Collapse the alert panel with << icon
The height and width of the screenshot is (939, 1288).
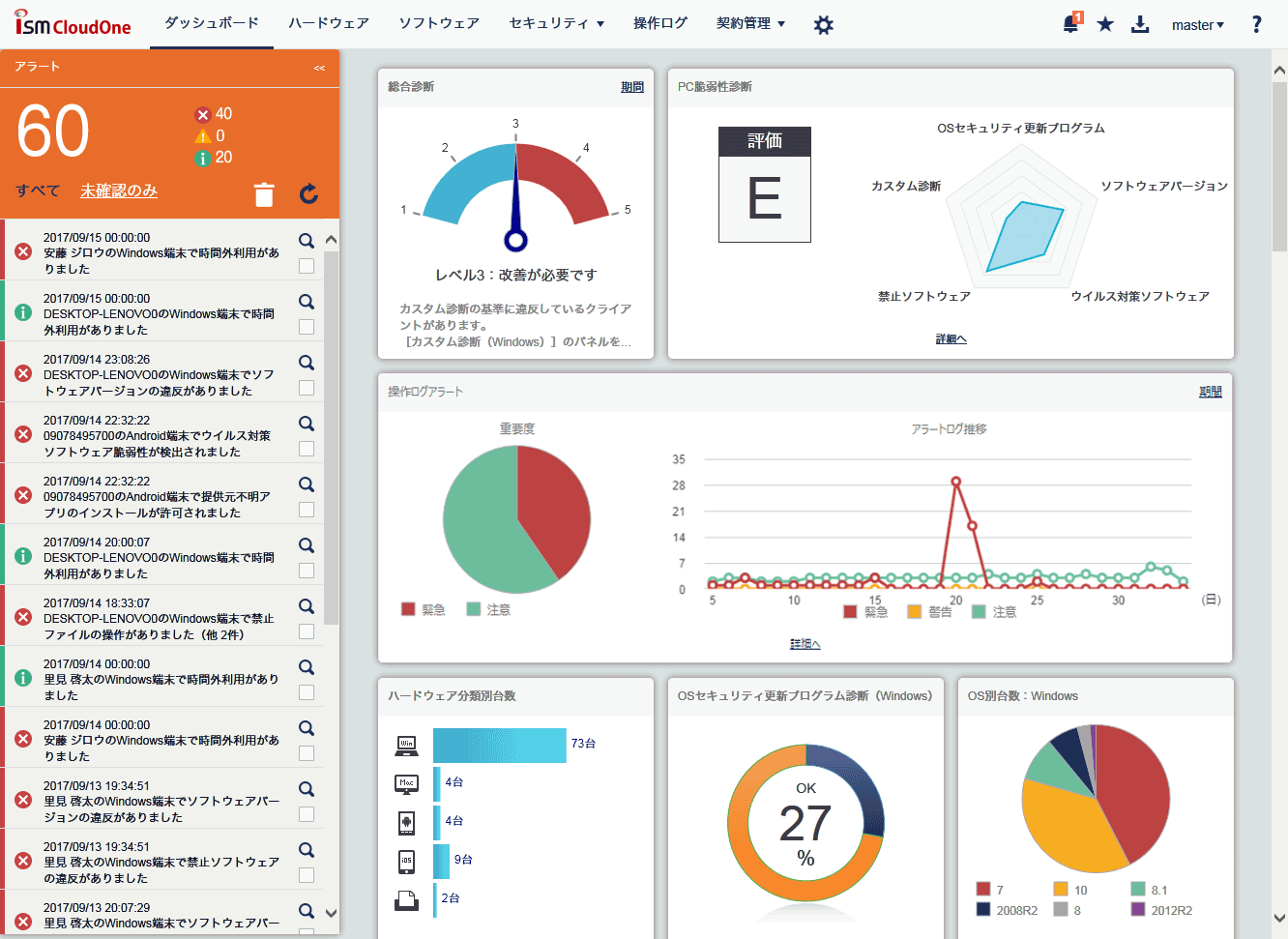click(319, 68)
